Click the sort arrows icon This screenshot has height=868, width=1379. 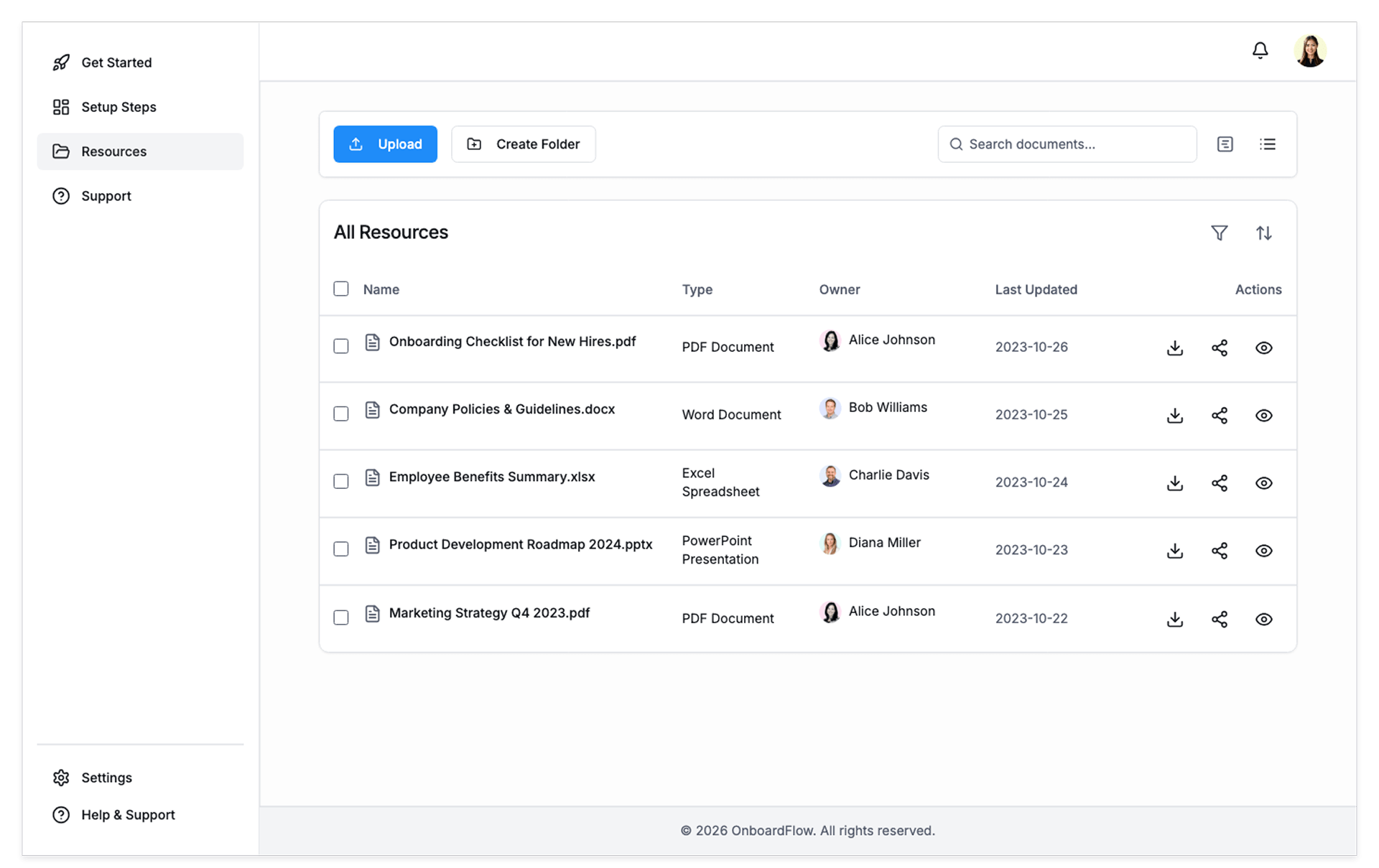(x=1263, y=233)
